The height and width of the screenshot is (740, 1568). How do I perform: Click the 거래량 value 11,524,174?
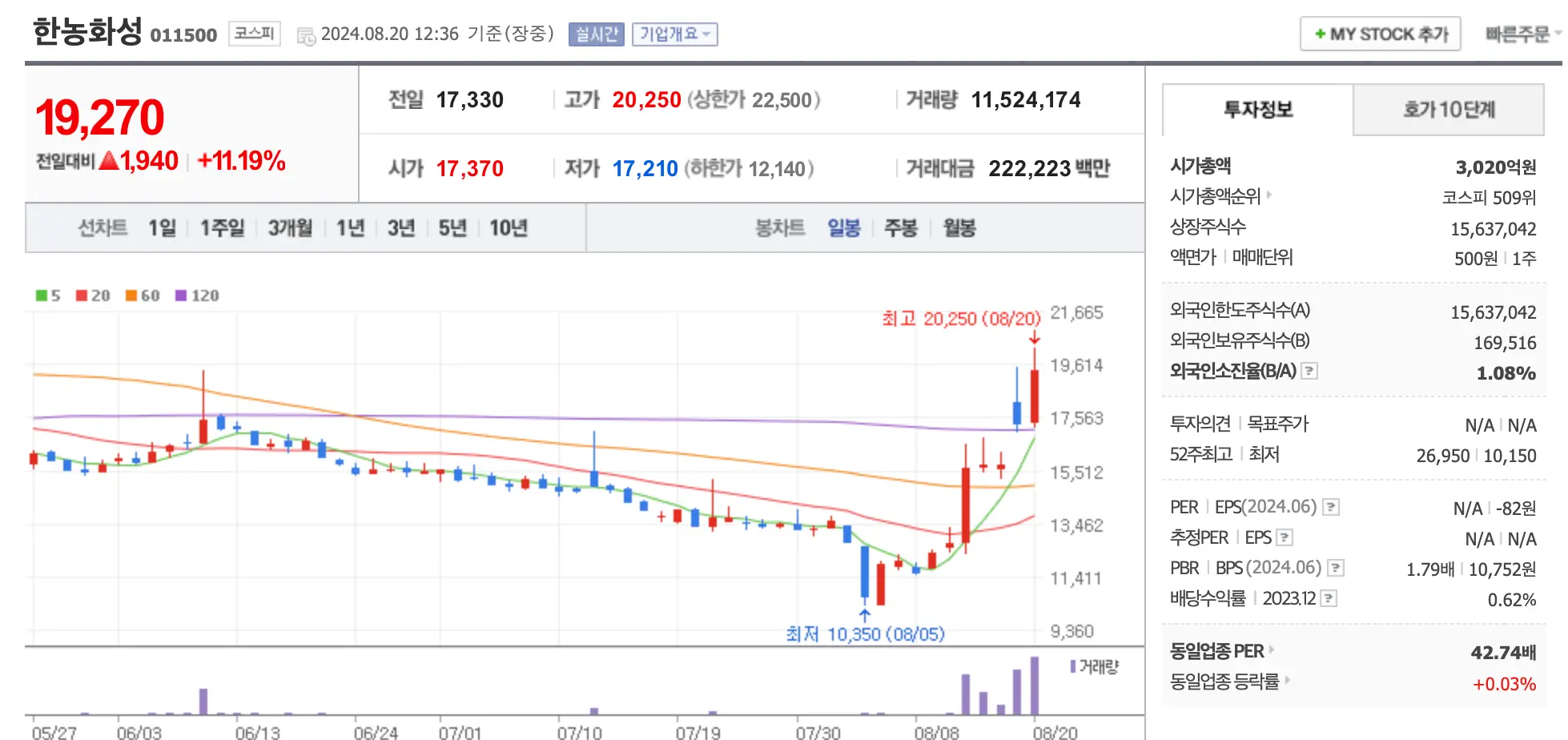1026,100
